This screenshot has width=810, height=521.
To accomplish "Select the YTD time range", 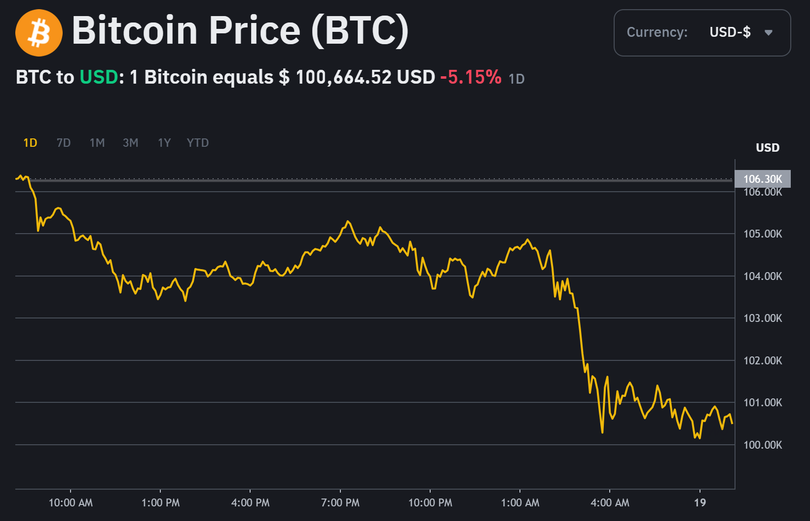I will coord(198,143).
